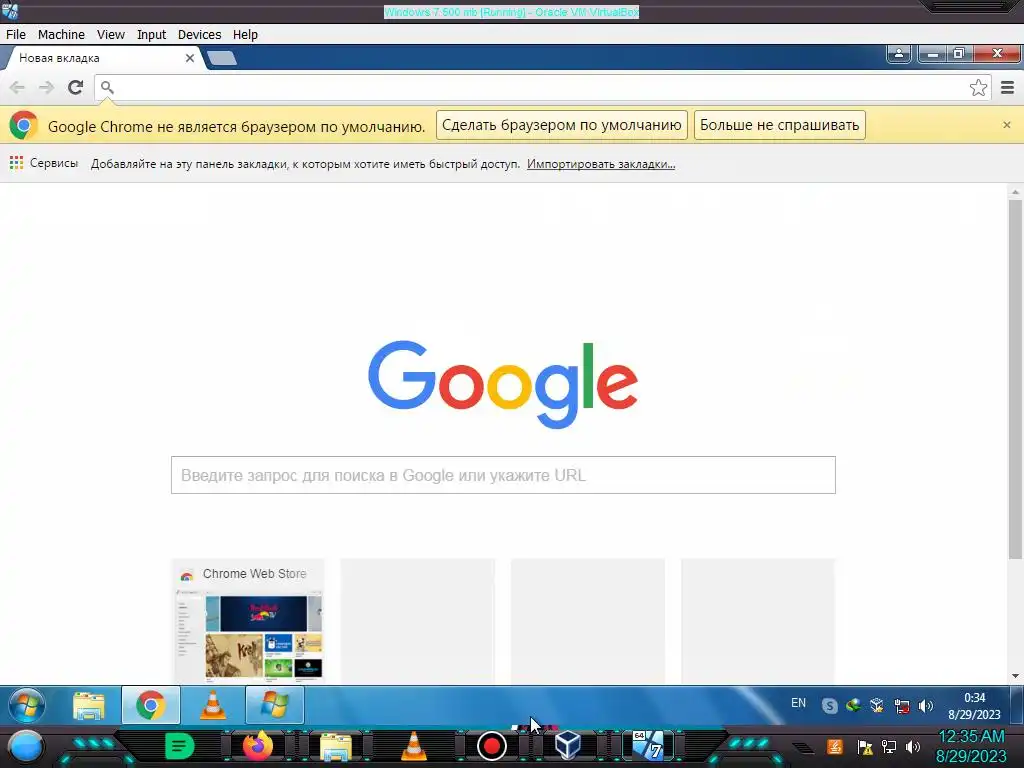Open VirtualBox Help menu
Viewport: 1024px width, 768px height.
click(246, 35)
